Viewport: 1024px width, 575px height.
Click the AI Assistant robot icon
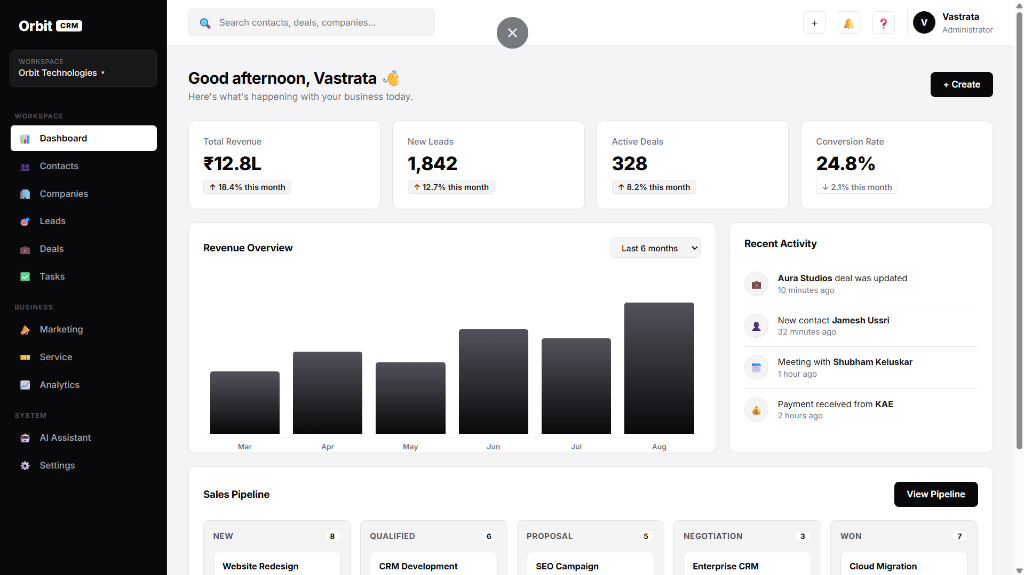tap(25, 438)
